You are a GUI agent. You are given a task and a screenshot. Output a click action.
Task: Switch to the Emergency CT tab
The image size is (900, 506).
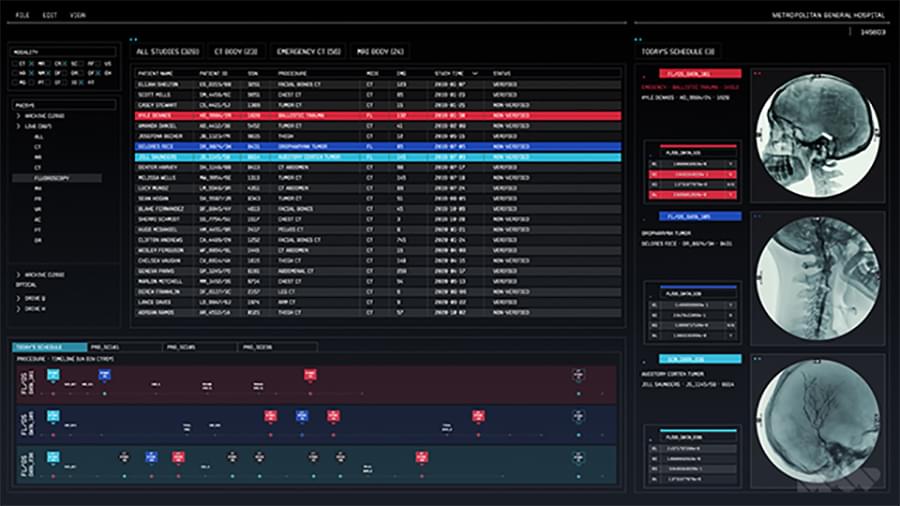pyautogui.click(x=308, y=51)
